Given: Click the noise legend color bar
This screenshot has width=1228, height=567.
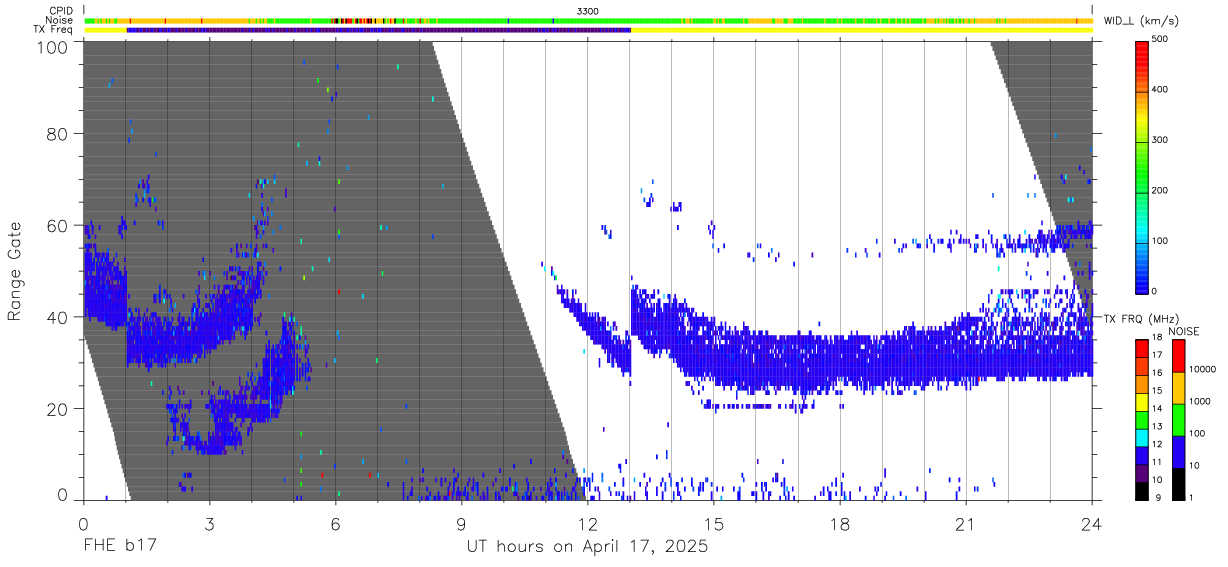Looking at the screenshot, I should point(1177,418).
